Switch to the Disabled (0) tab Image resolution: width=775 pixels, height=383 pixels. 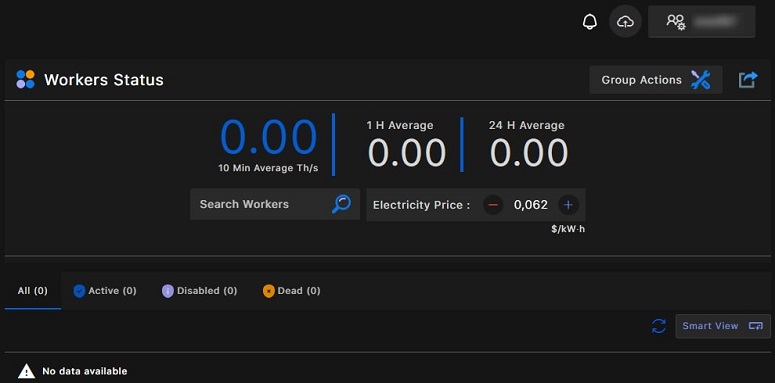coord(200,291)
